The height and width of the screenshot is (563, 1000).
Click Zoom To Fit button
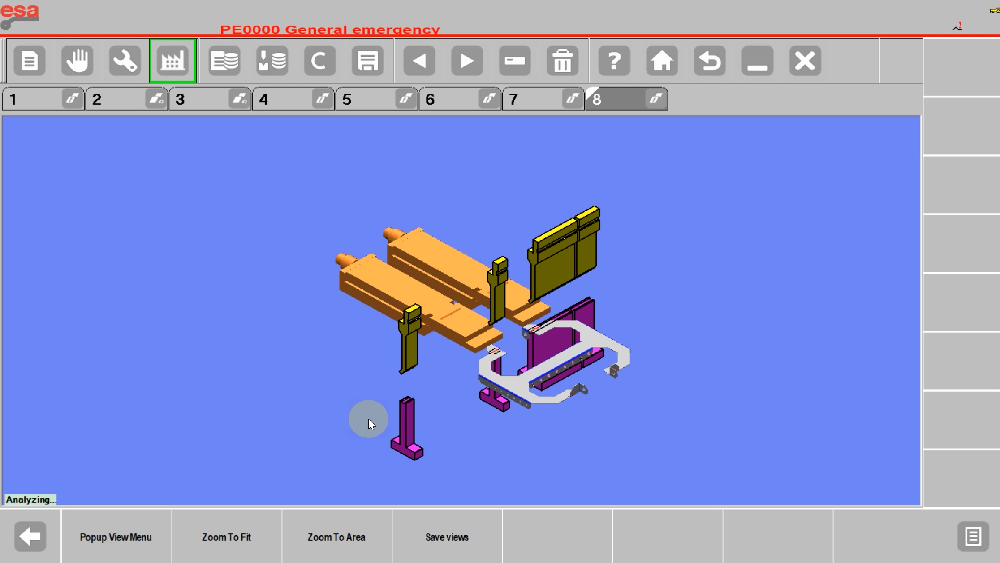click(226, 537)
